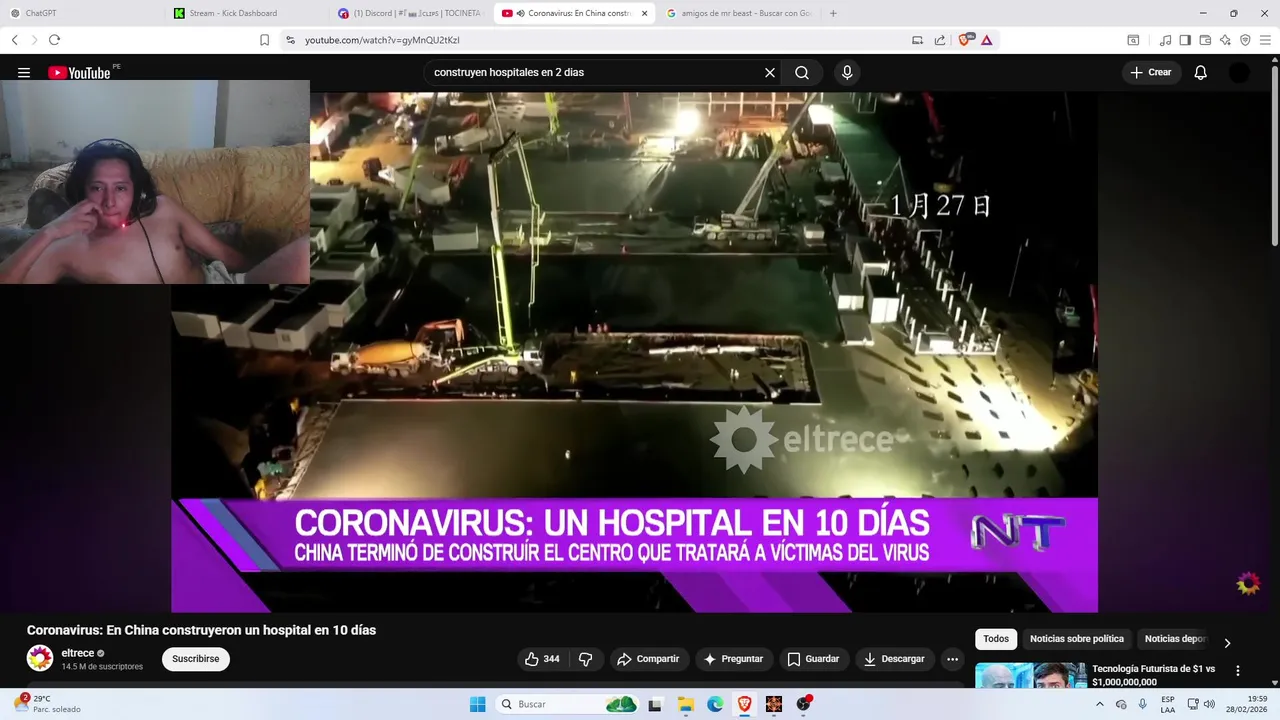Open Brave Wallet icon
1280x720 pixels.
point(1205,40)
